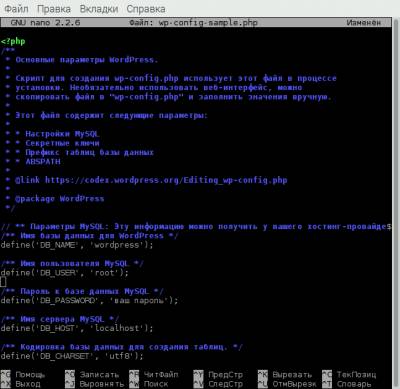Click the ТекПозиц shortcut in nano footer

tap(349, 375)
